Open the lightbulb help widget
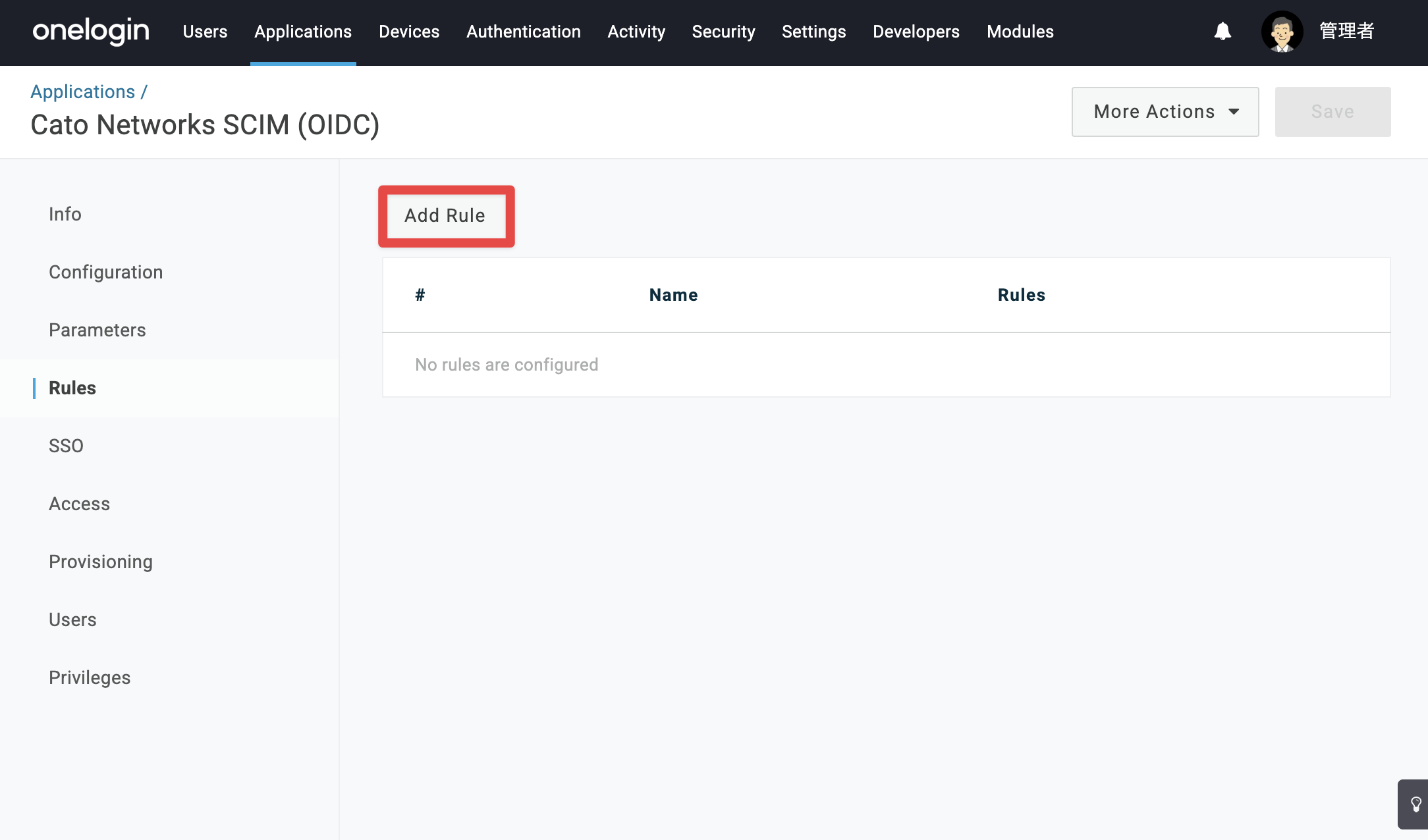Image resolution: width=1428 pixels, height=840 pixels. click(1415, 804)
